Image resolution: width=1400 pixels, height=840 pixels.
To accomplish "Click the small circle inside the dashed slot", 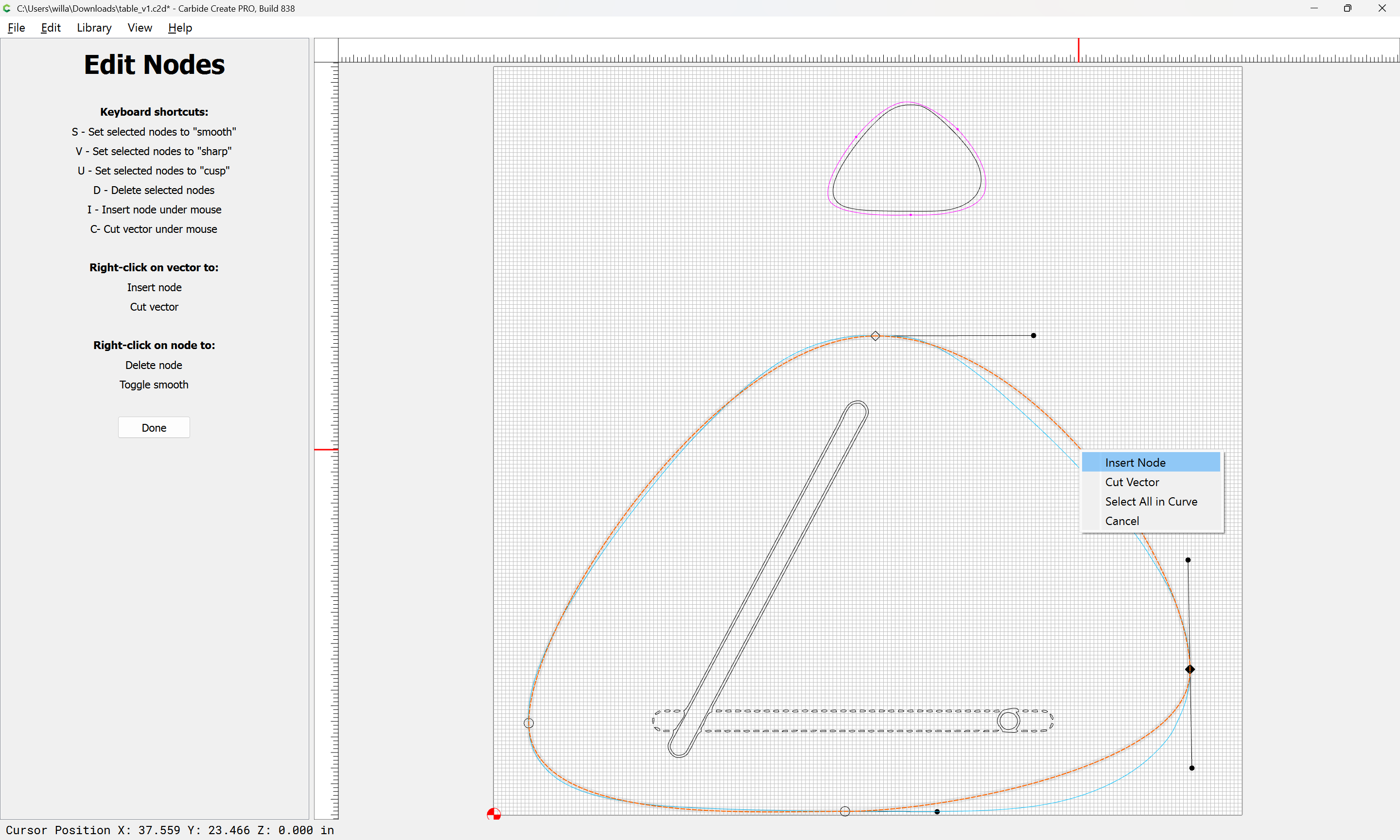I will [1008, 720].
